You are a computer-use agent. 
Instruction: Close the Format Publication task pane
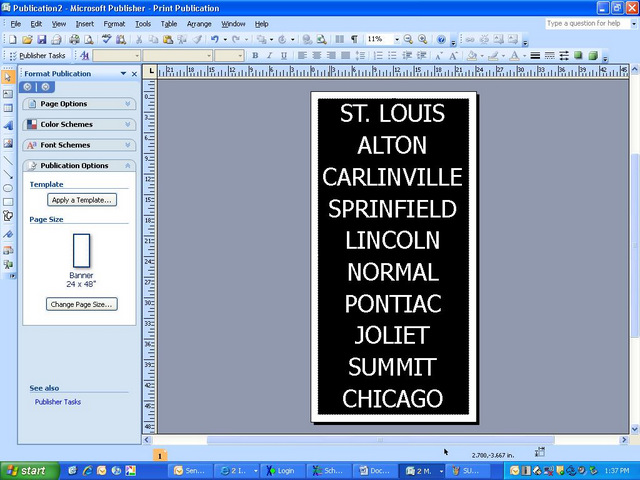[134, 74]
